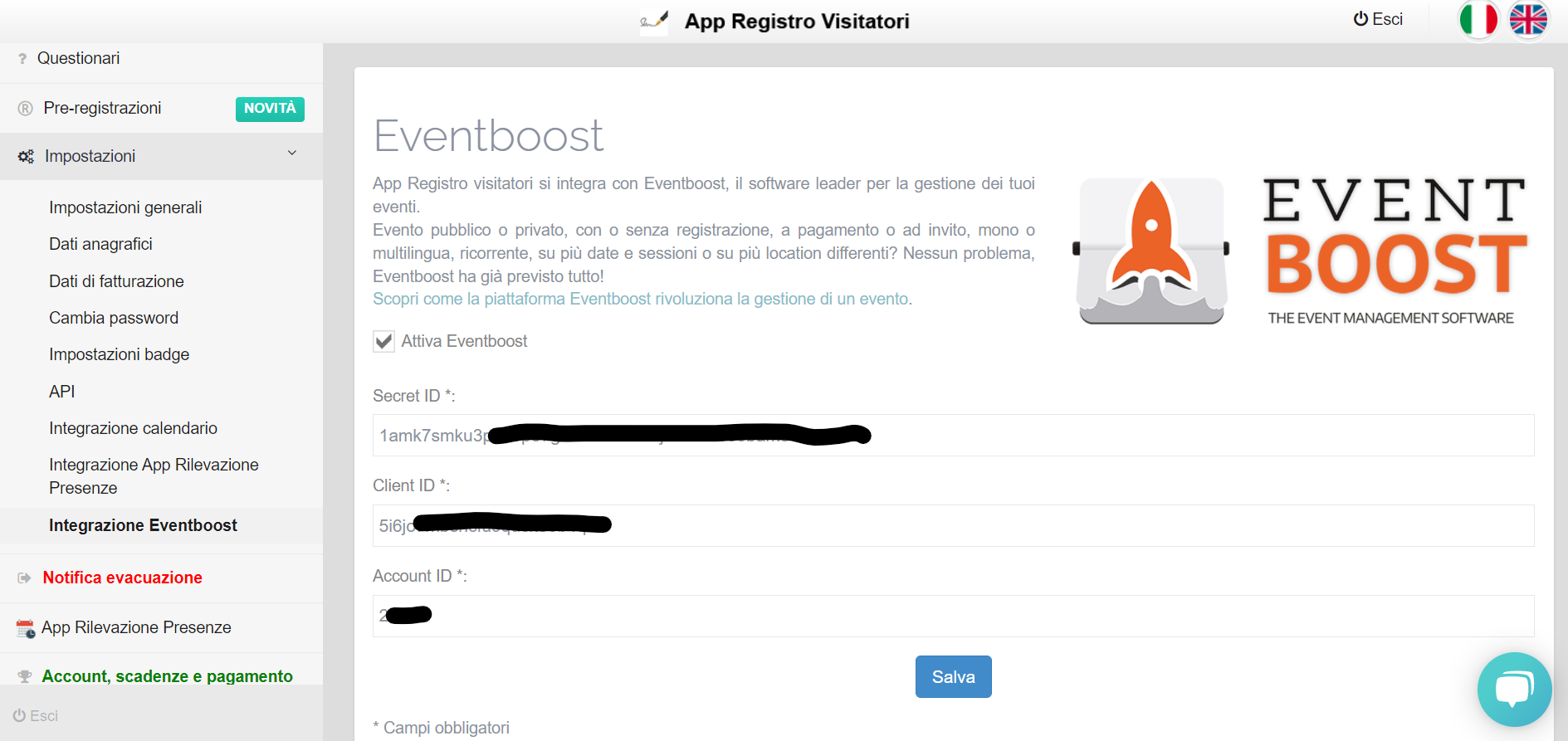Follow the Scopri come la piattaforma Eventboost link

click(641, 299)
